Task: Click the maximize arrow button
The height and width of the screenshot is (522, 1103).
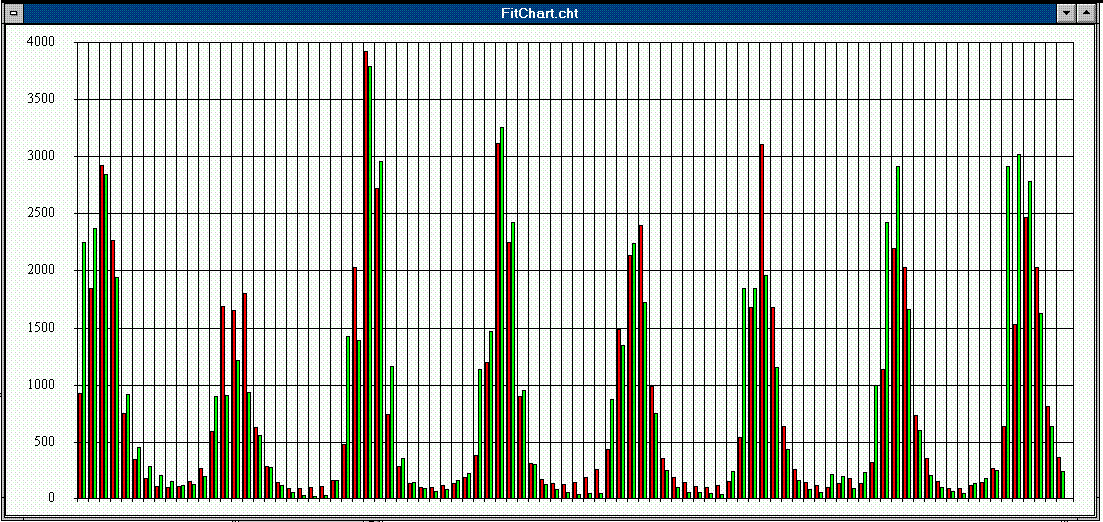Action: pyautogui.click(x=1088, y=13)
